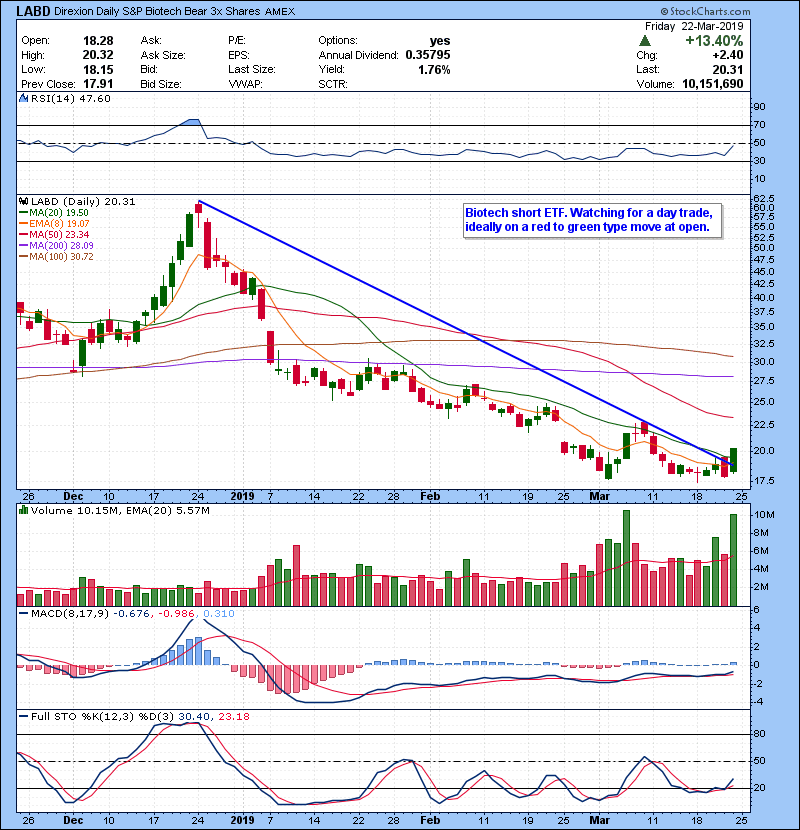
Task: Click the MA(200) 28.09 legend entry
Action: (x=56, y=246)
